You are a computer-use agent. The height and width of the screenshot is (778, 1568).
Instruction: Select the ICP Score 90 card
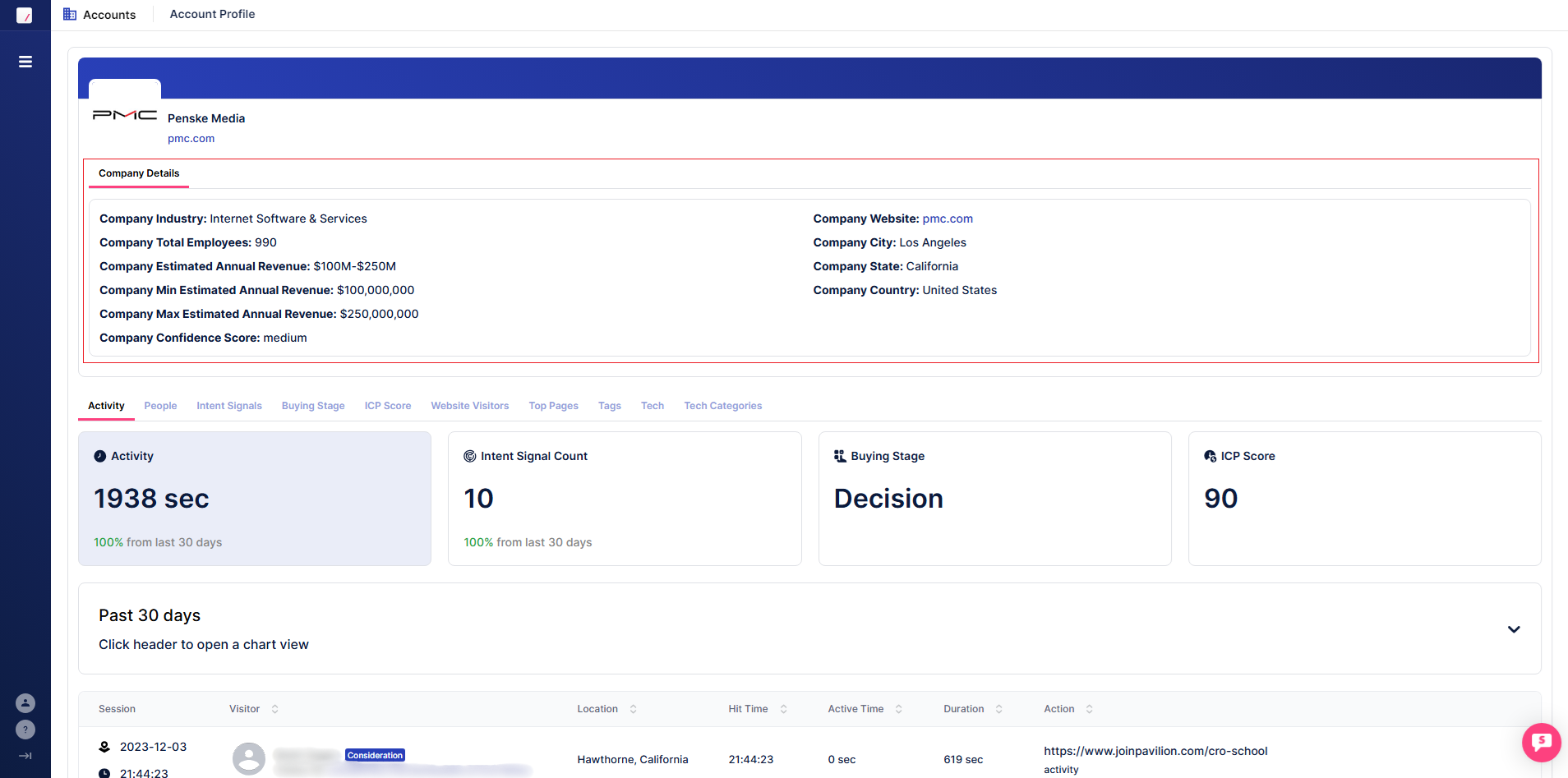(1364, 499)
